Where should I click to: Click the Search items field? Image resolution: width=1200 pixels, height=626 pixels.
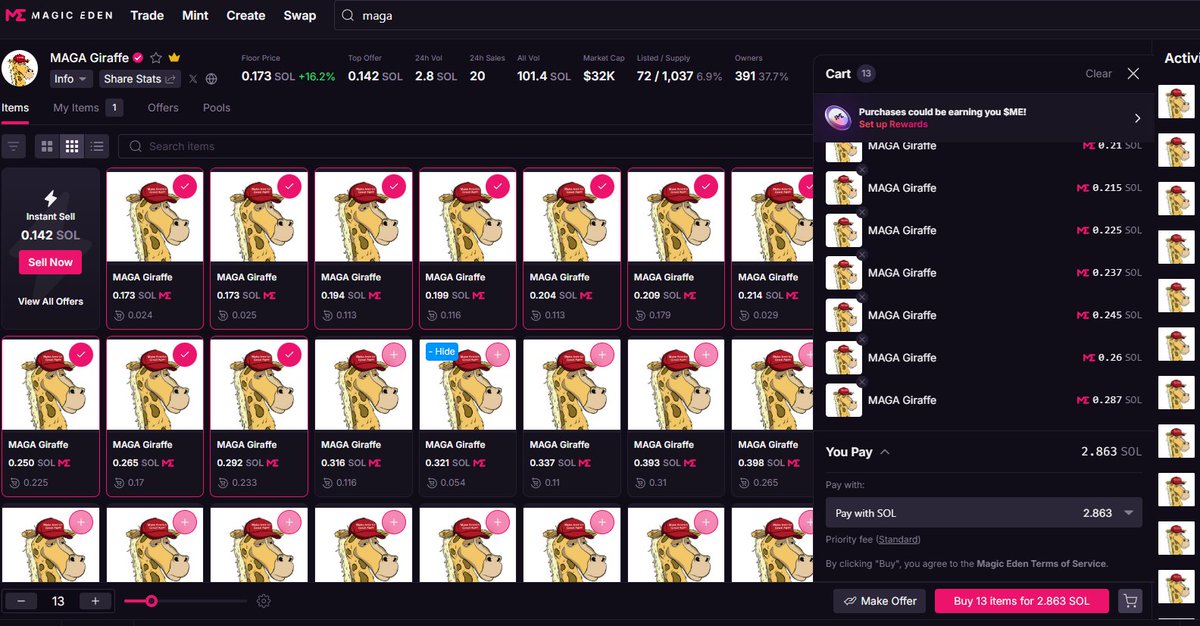click(465, 146)
